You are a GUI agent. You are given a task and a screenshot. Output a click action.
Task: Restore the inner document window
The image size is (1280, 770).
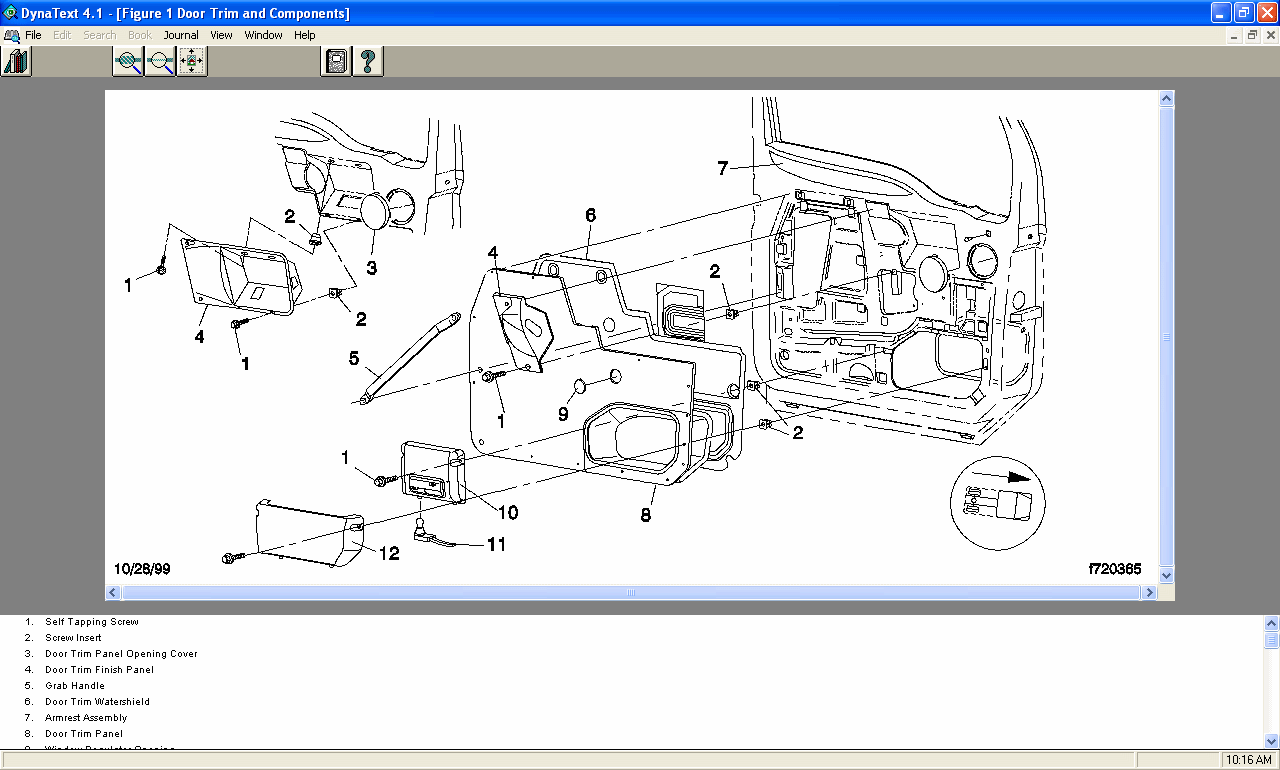(1252, 35)
